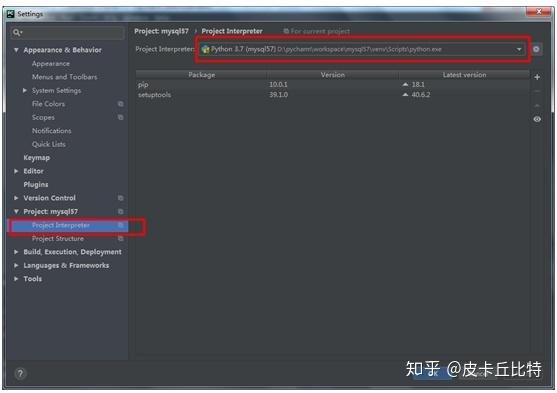This screenshot has height=393, width=557.
Task: Click the Latest version column header
Action: [x=464, y=75]
